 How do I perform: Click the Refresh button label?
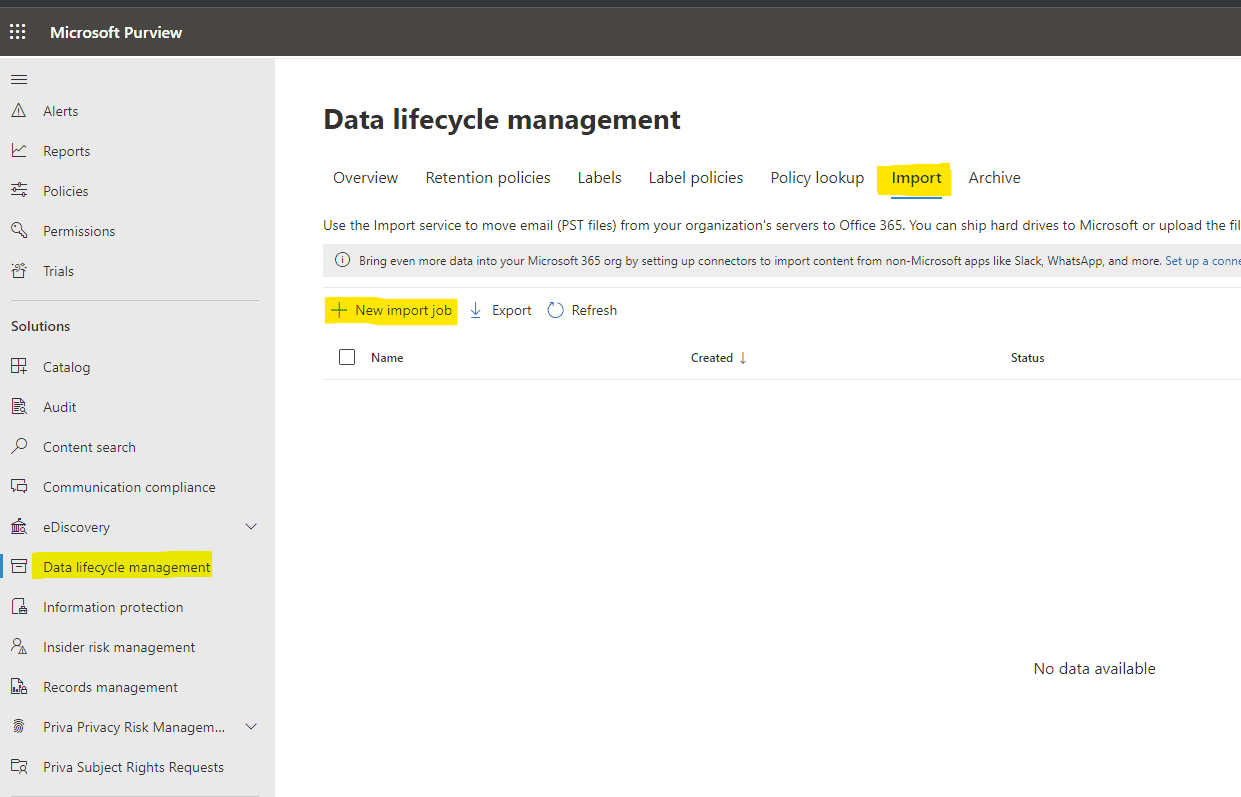click(x=594, y=310)
